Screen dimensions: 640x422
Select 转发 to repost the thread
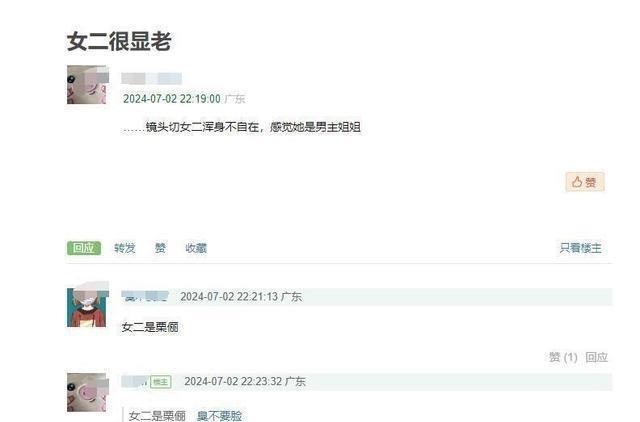[124, 248]
